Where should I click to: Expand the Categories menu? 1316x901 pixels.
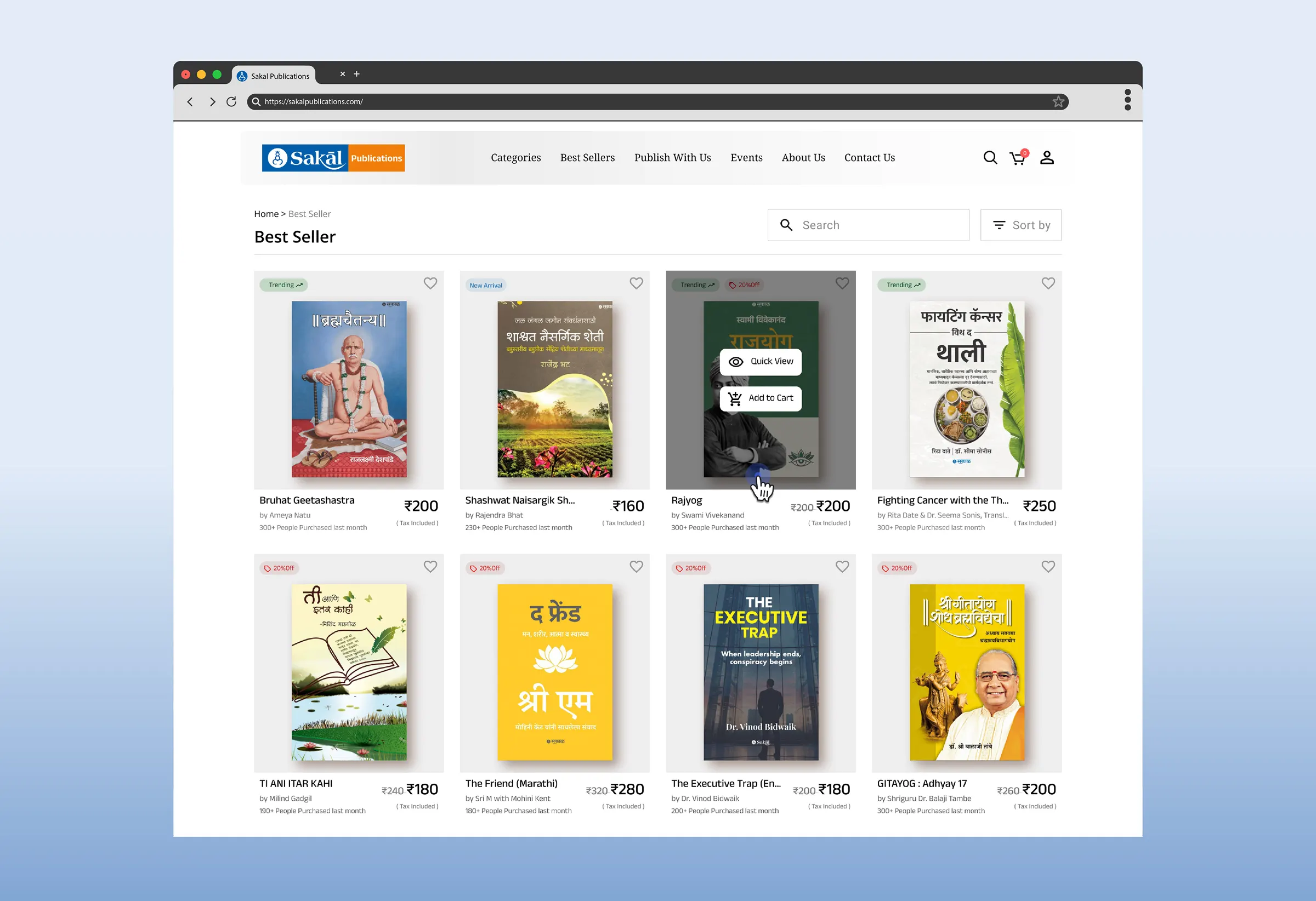click(515, 158)
